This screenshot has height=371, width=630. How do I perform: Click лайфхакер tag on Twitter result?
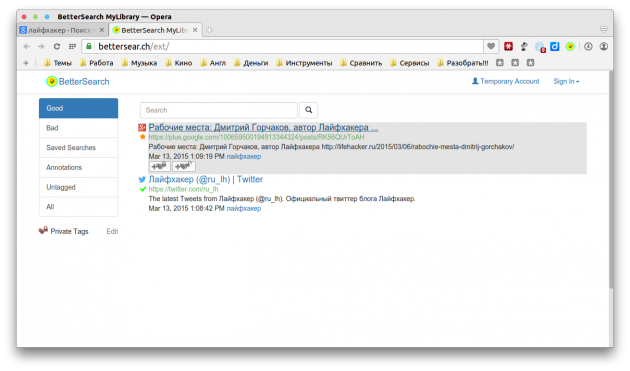coord(243,208)
